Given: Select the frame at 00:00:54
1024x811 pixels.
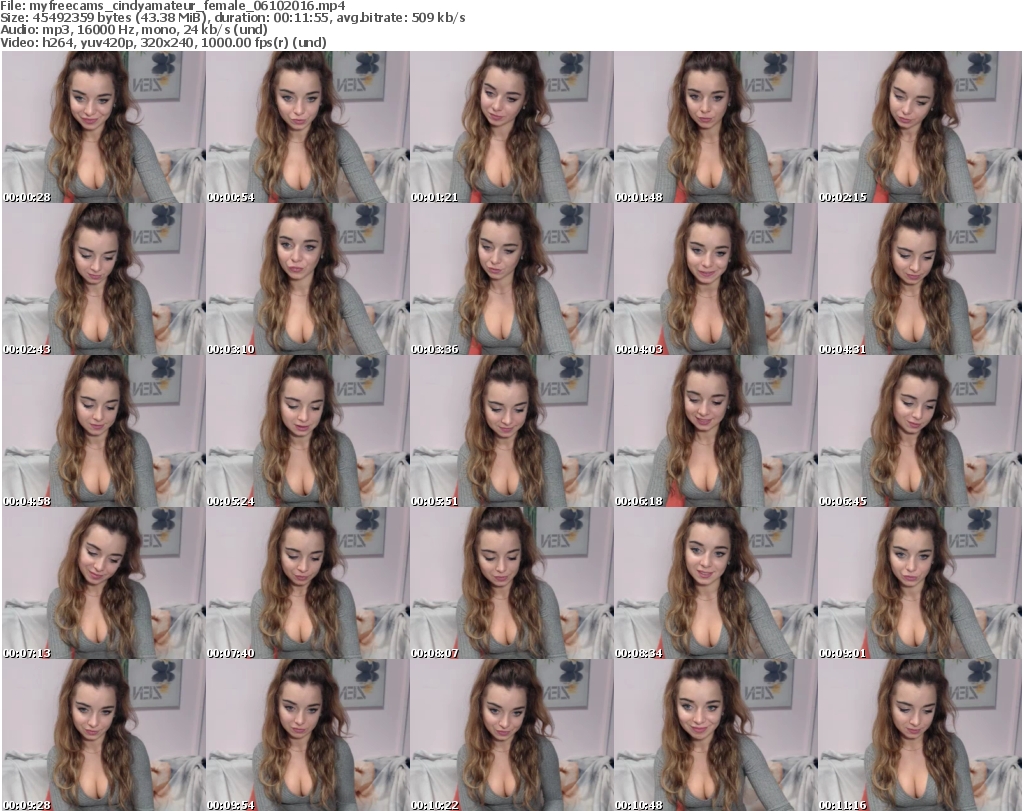Looking at the screenshot, I should (x=307, y=127).
